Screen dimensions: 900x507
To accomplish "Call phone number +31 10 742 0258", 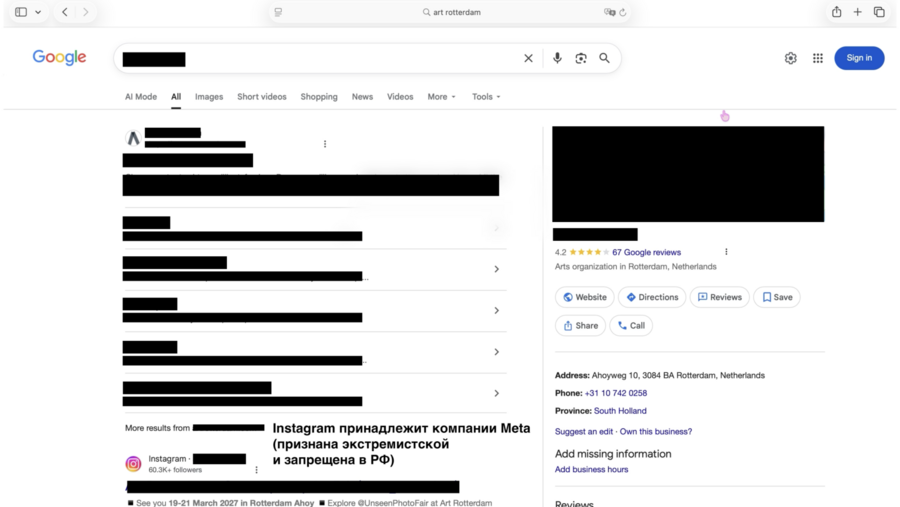I will [616, 393].
